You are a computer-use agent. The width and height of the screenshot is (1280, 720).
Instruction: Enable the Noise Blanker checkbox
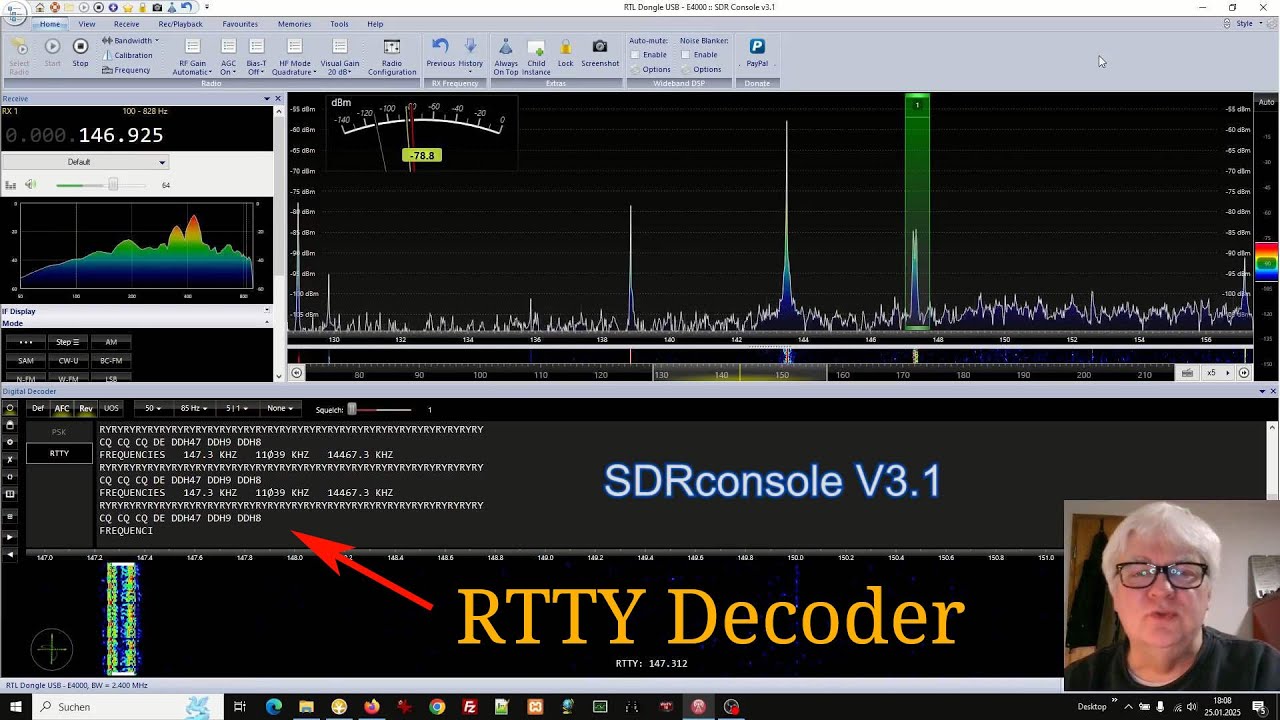point(685,55)
